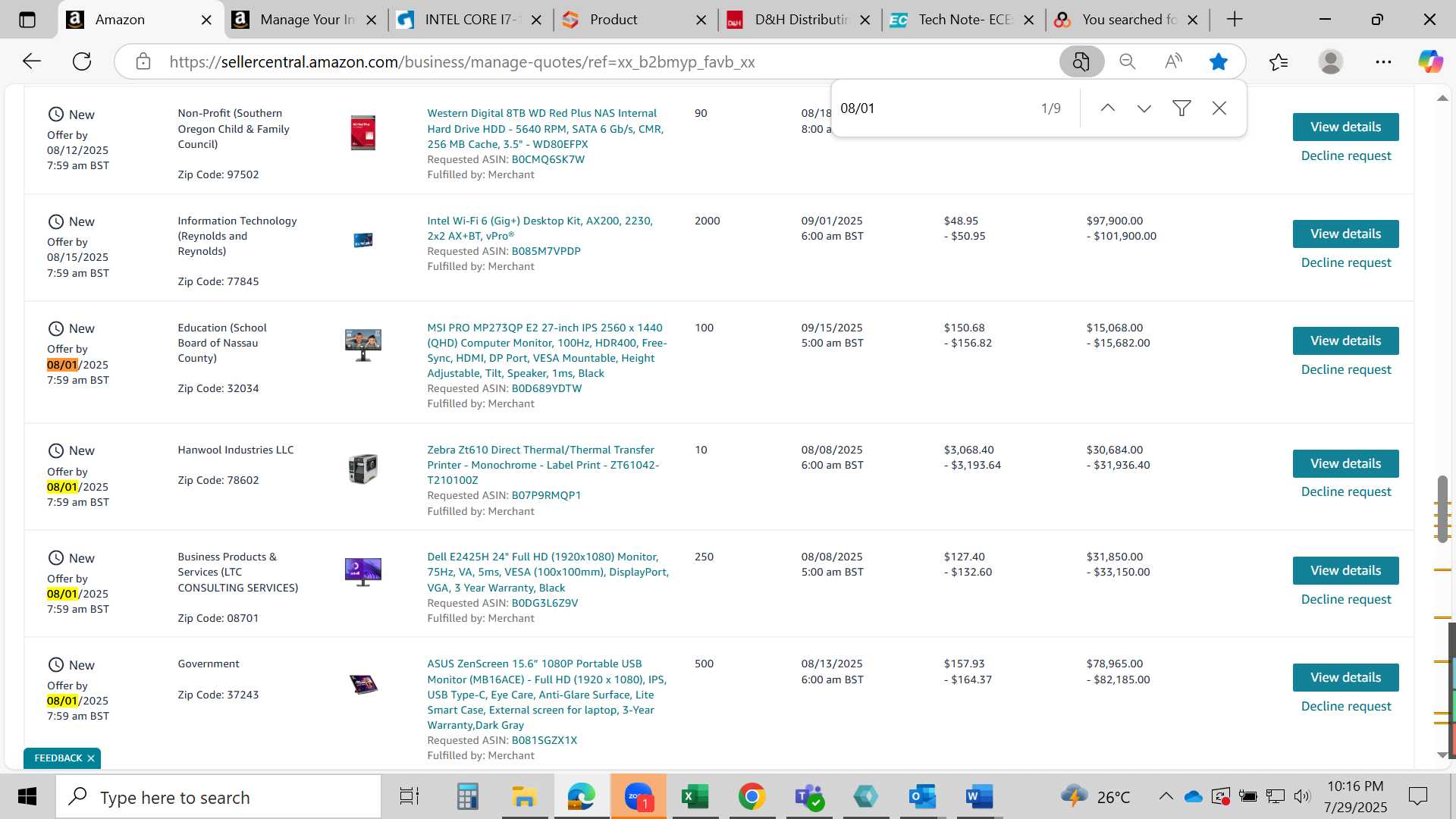Click the page vertical scrollbar thumb
This screenshot has width=1456, height=819.
point(1442,508)
